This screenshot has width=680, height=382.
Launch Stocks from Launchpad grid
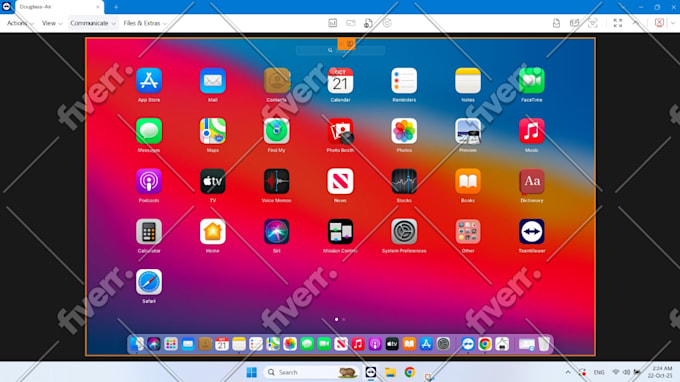click(404, 182)
